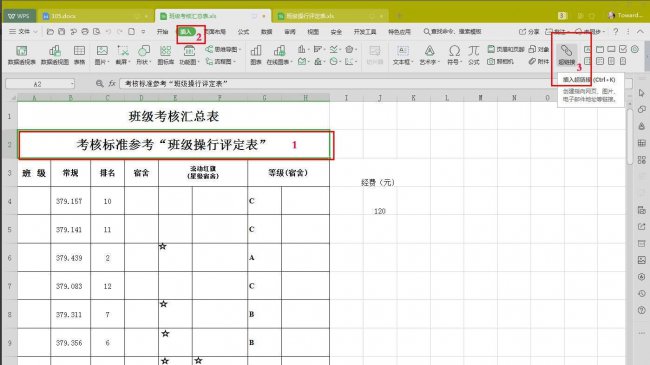This screenshot has width=650, height=365.
Task: Insert header and footer (页眉和页脚)
Action: point(506,49)
